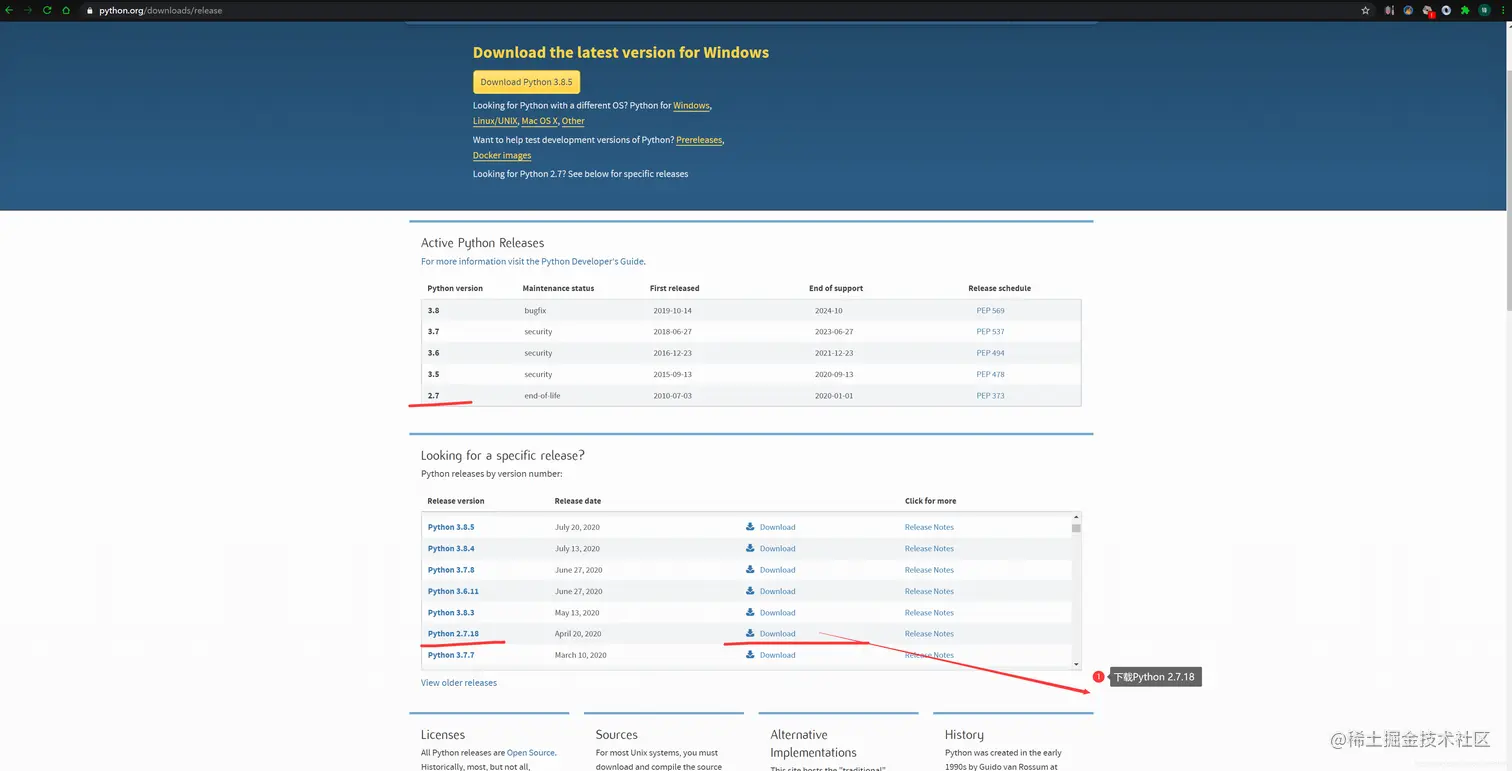Click the 3.8 version cell in Active Releases

coord(433,311)
